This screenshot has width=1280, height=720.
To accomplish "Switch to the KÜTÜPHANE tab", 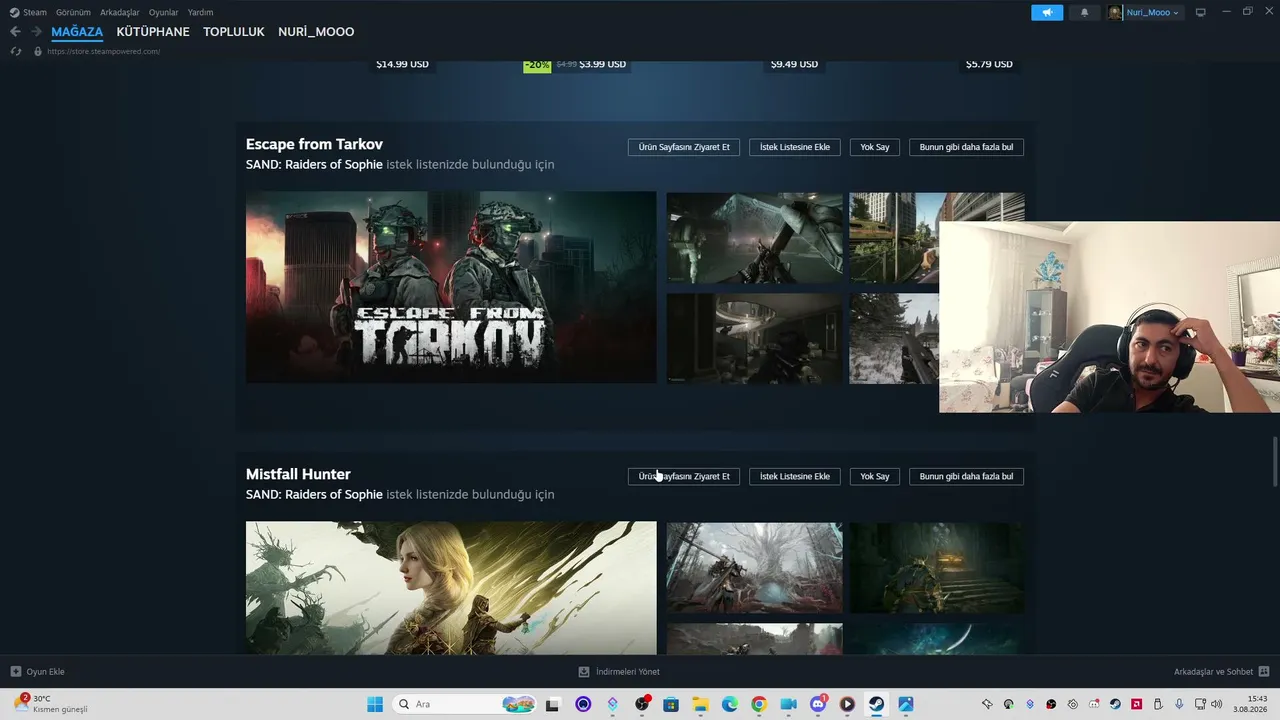I will (153, 32).
